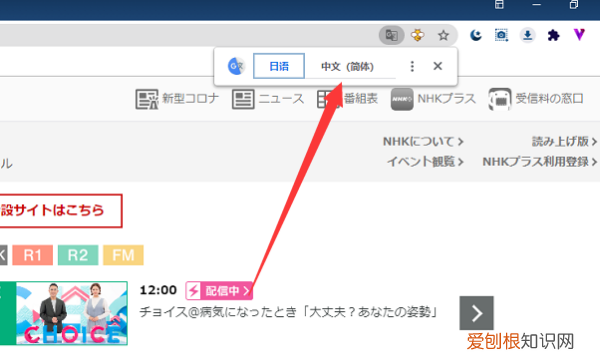Bookmark this page with the star icon
Screen dimensions: 600x360
[443, 36]
